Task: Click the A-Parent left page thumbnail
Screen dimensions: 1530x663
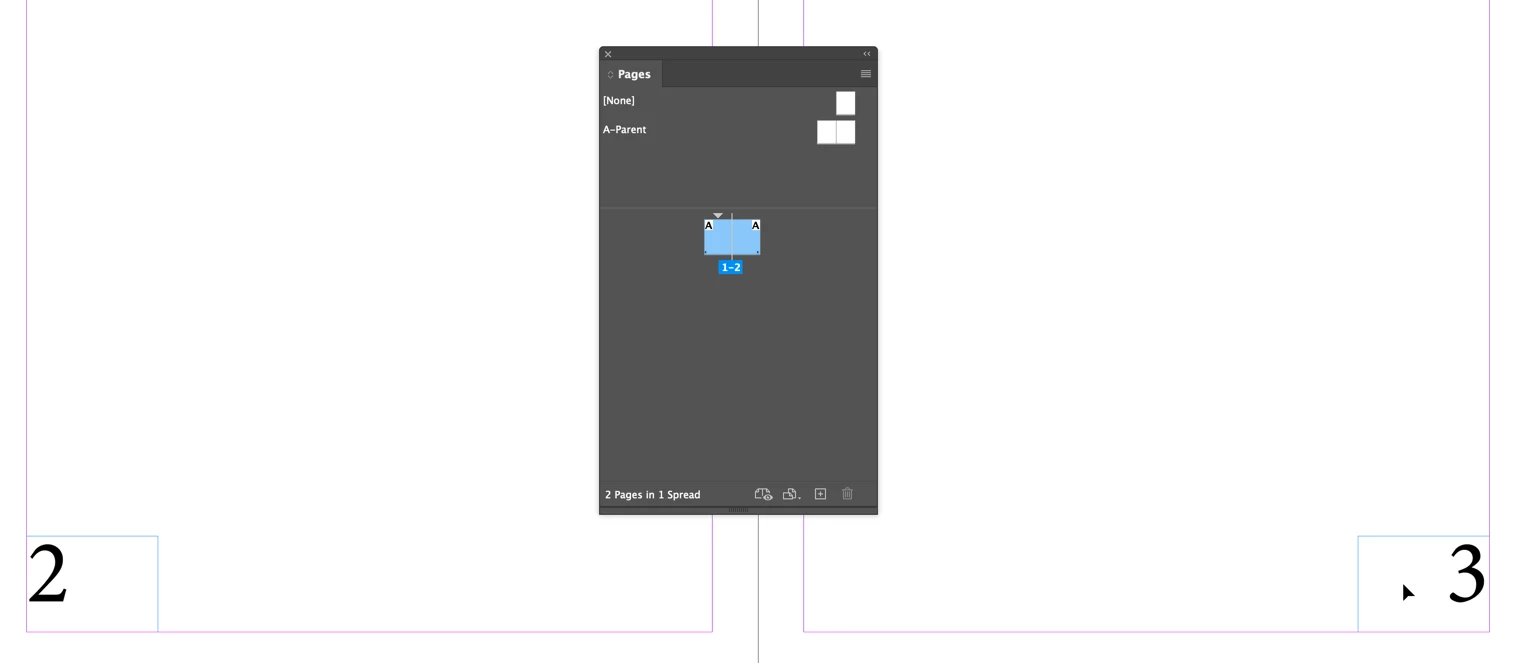Action: pyautogui.click(x=826, y=132)
